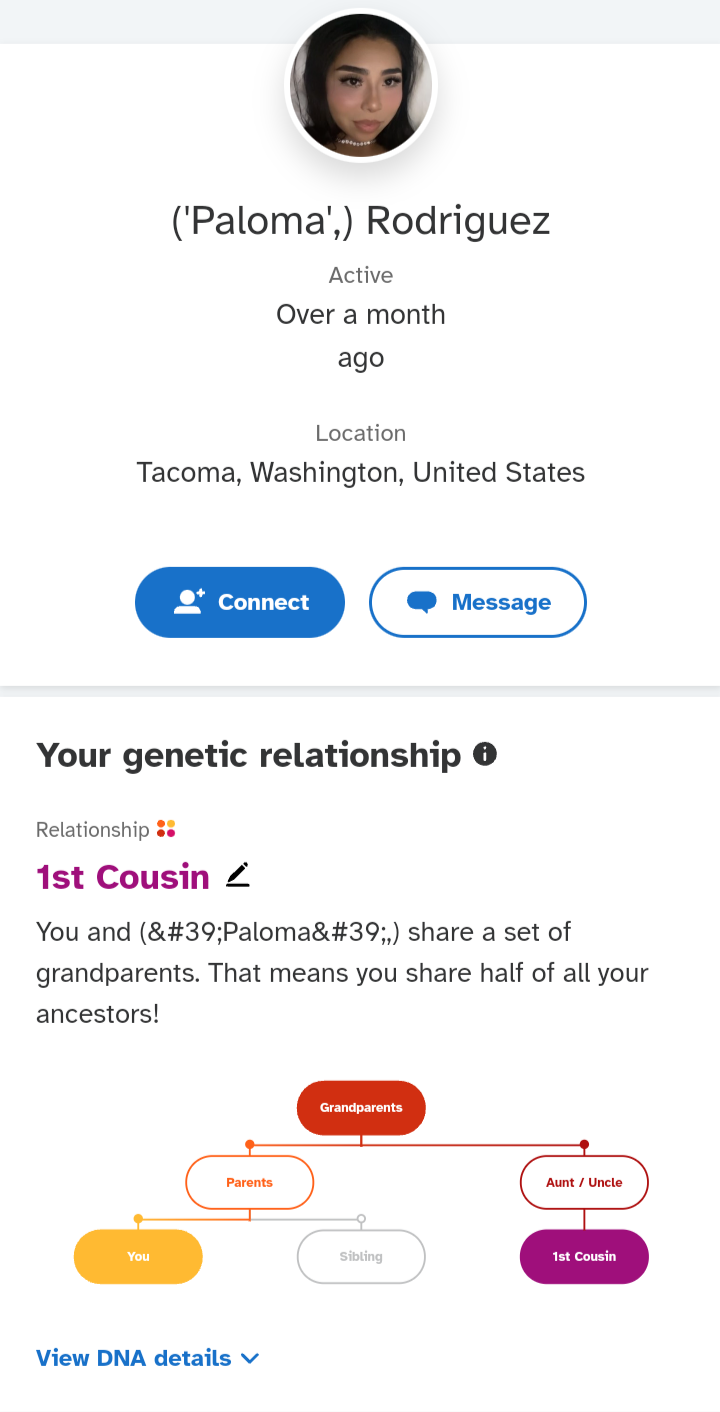This screenshot has width=720, height=1412.
Task: Open the genetic relationship info tooltip
Action: coord(485,753)
